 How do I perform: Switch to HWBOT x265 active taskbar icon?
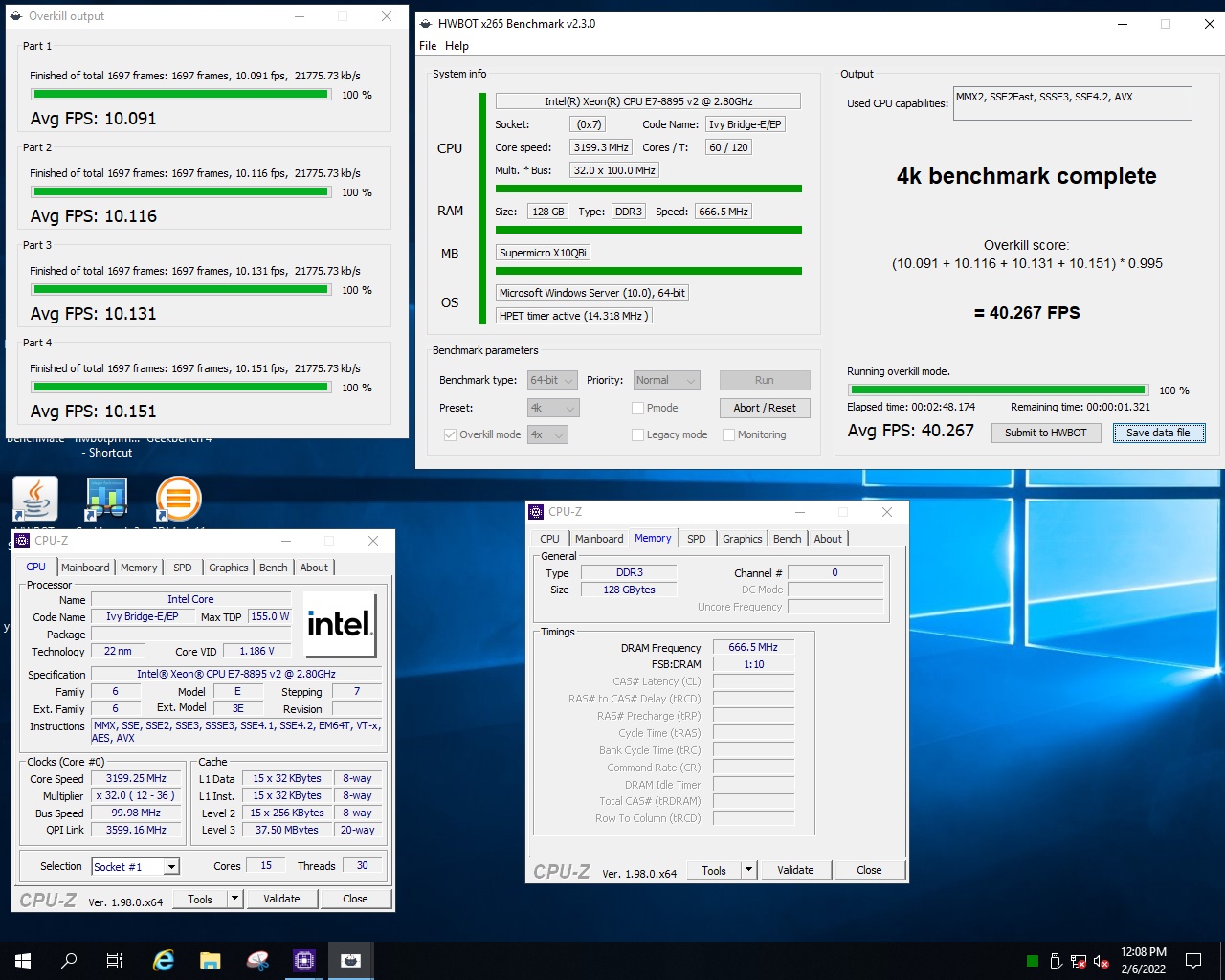click(351, 960)
